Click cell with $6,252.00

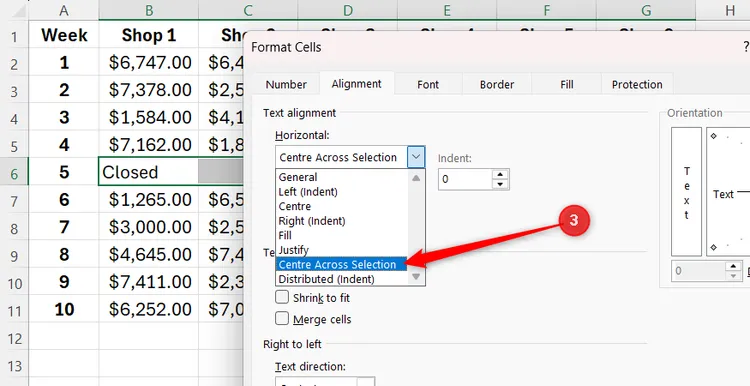click(149, 309)
